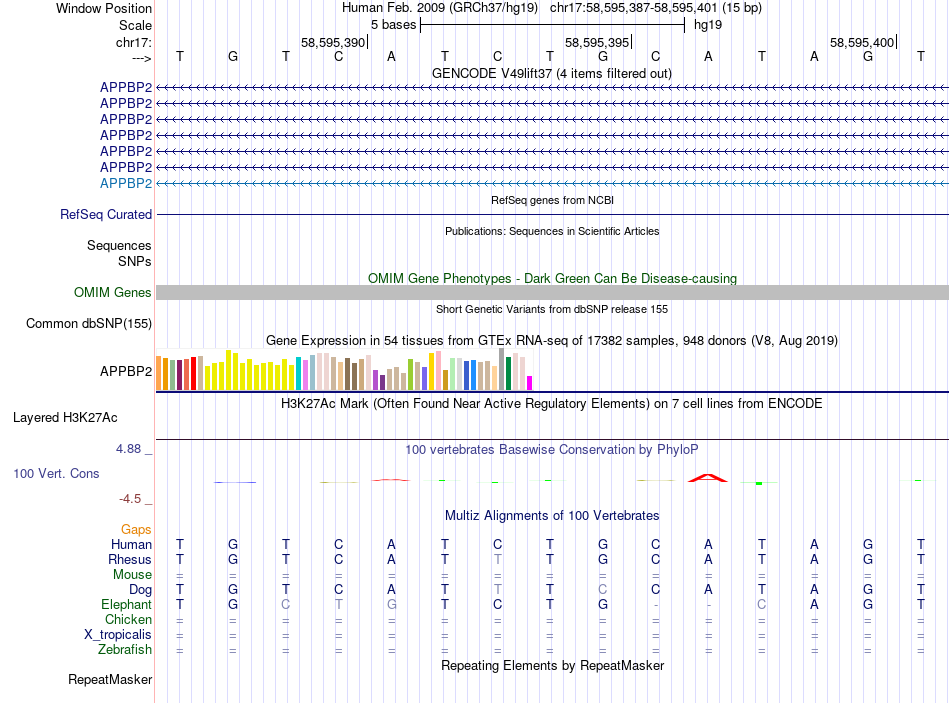
Task: Click the orange Gaps row label
Action: pos(136,530)
